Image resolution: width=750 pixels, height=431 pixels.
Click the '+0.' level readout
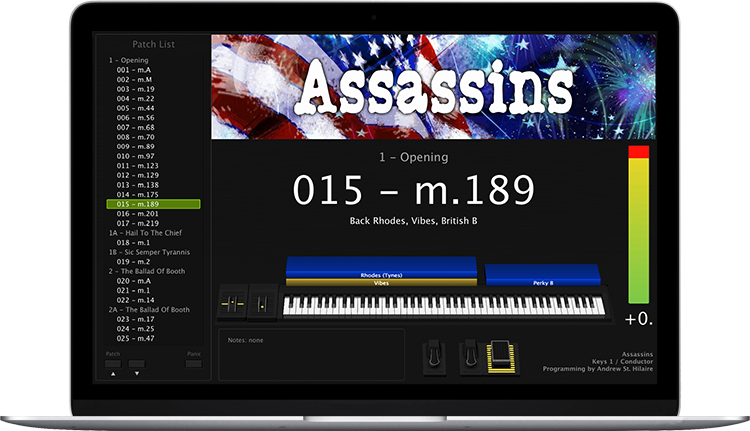[x=639, y=319]
